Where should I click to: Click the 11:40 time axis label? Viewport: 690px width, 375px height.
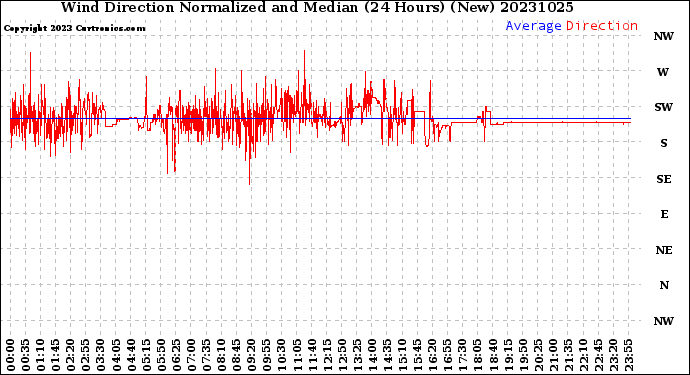click(x=312, y=355)
